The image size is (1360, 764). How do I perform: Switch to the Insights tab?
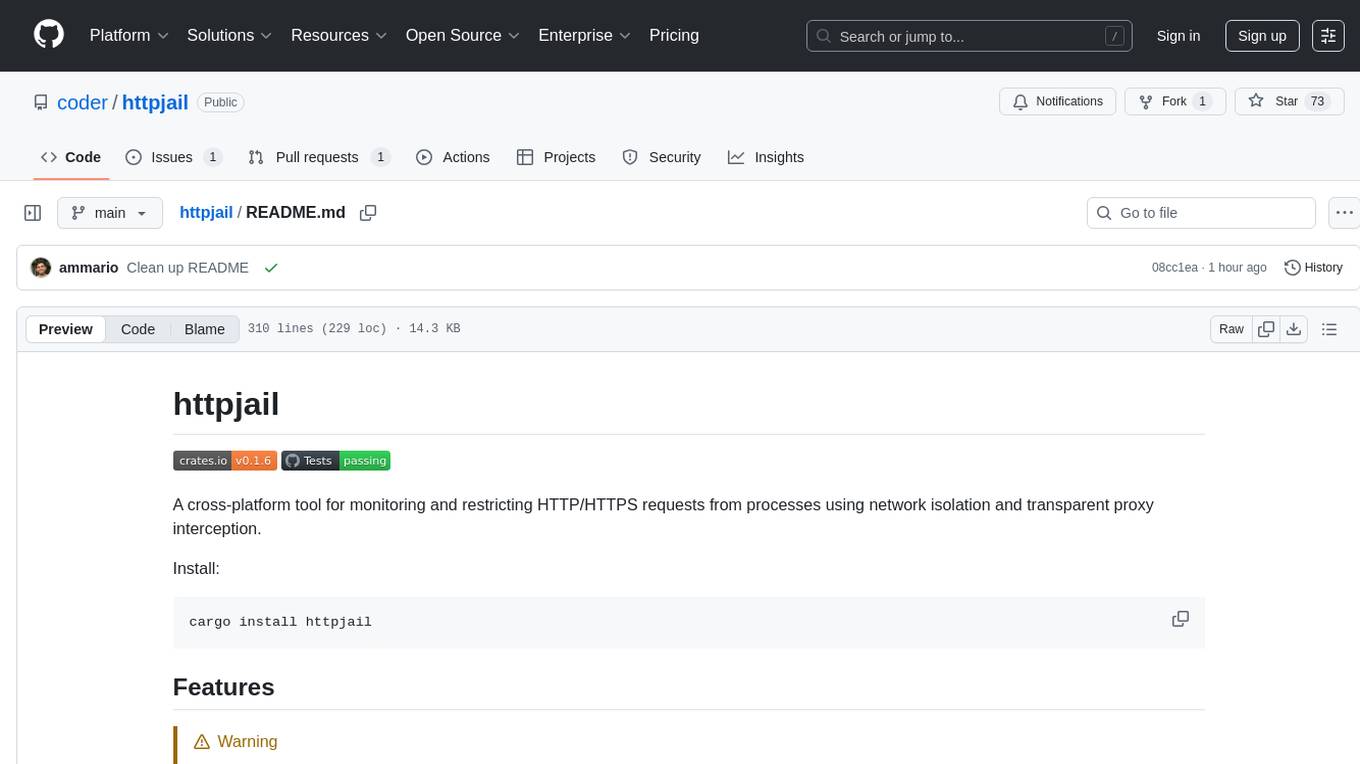tap(766, 157)
